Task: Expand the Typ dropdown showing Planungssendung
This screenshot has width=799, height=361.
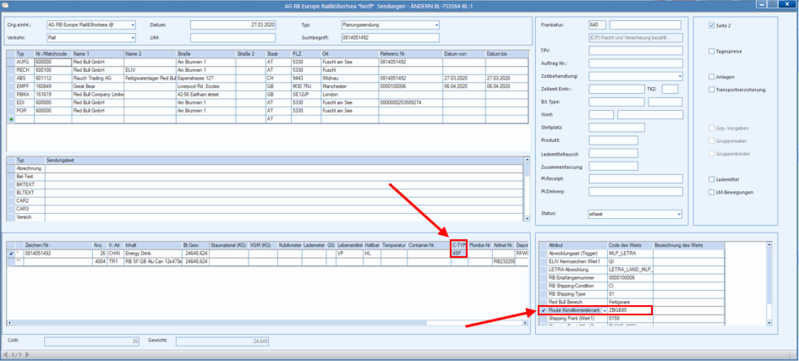Action: [x=437, y=24]
